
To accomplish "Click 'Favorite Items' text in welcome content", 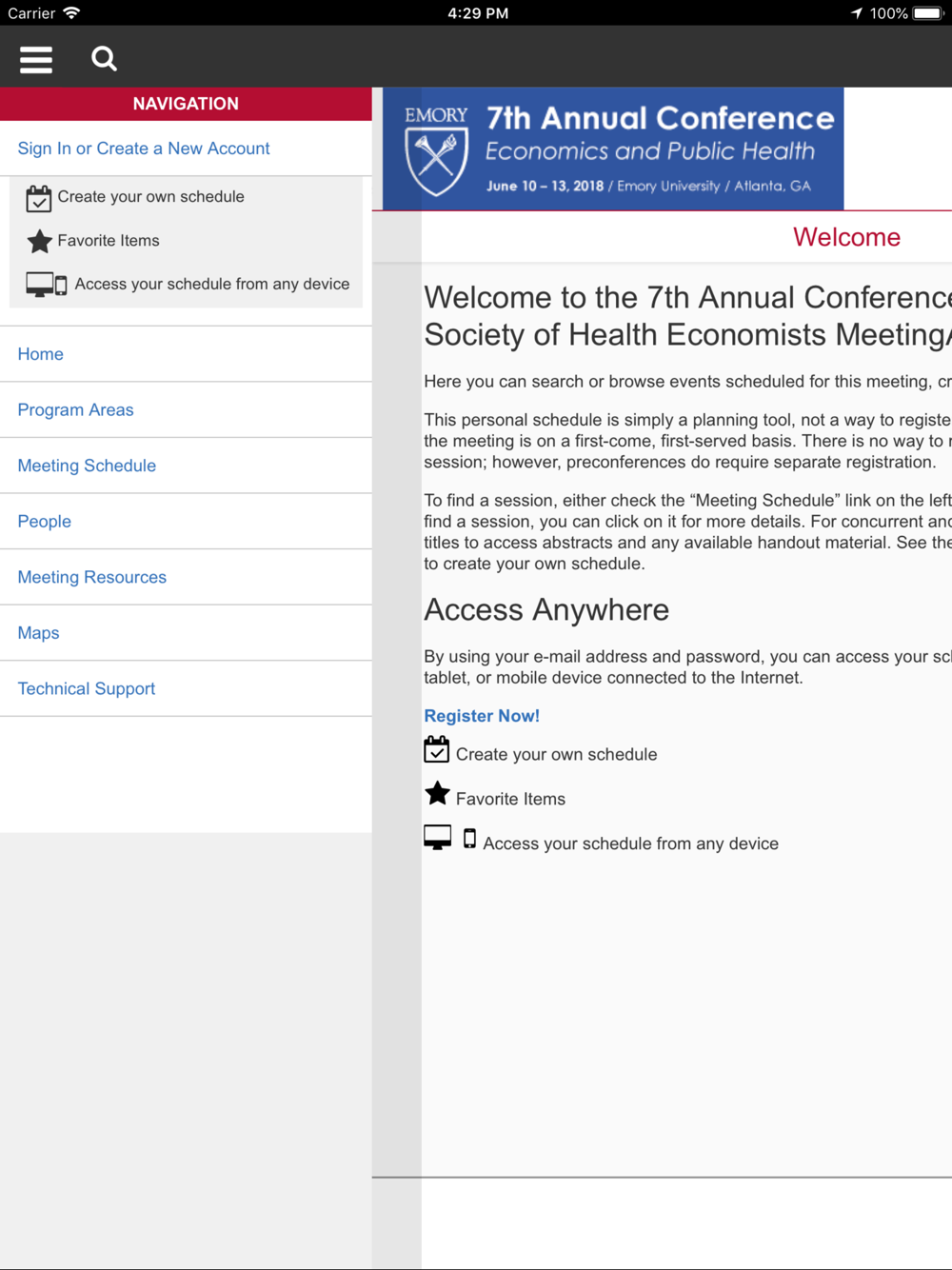I will pyautogui.click(x=510, y=800).
